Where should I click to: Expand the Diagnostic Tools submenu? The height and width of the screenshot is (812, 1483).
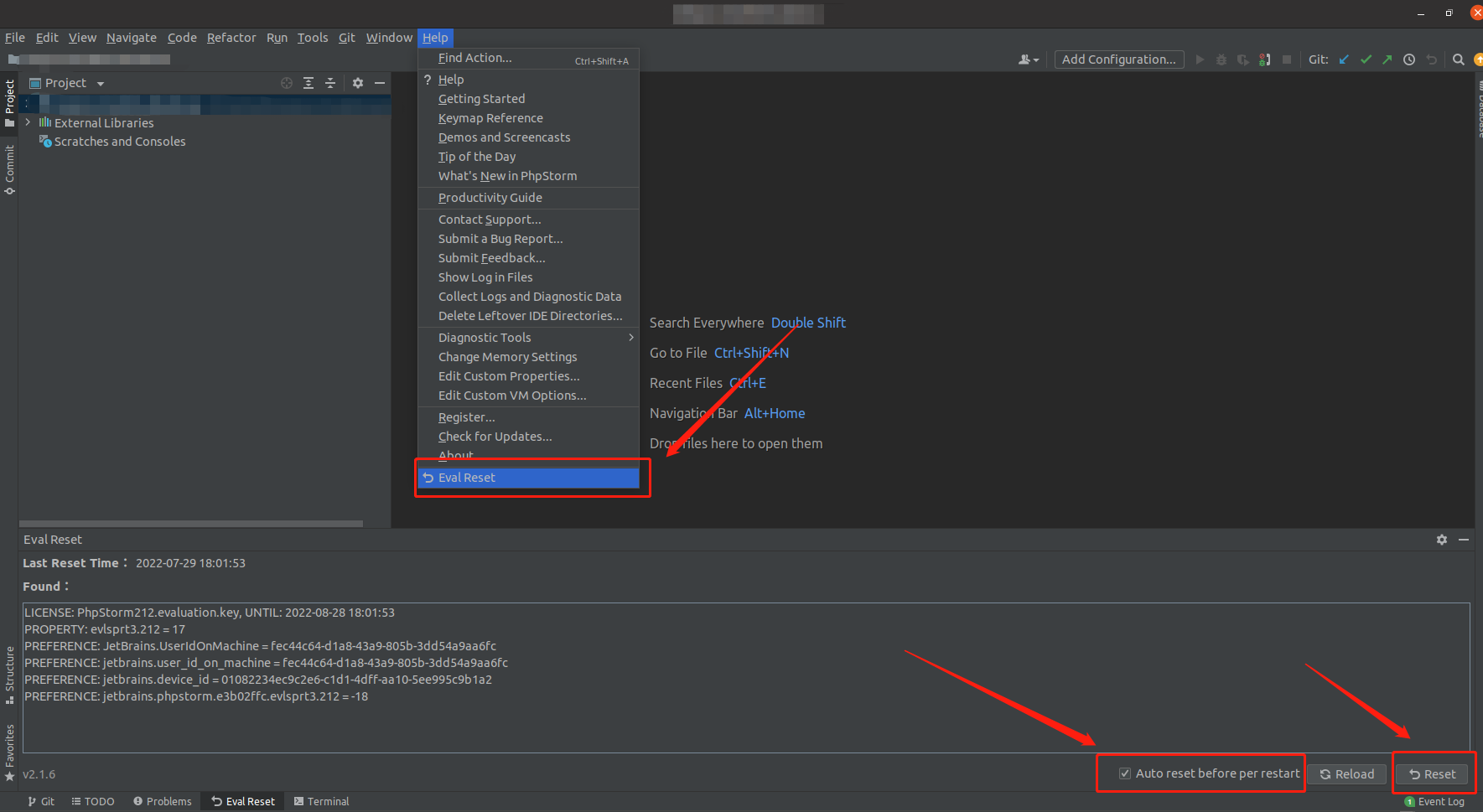click(x=528, y=338)
